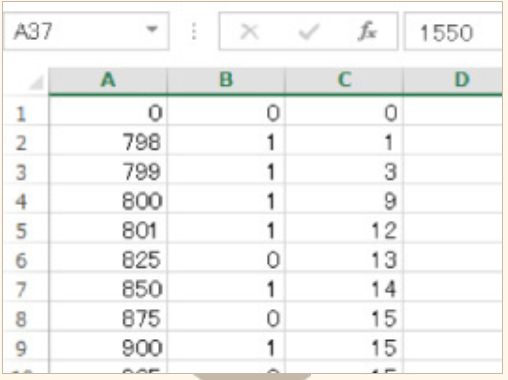Click the formula bar field showing 1550
This screenshot has width=508, height=380.
453,32
